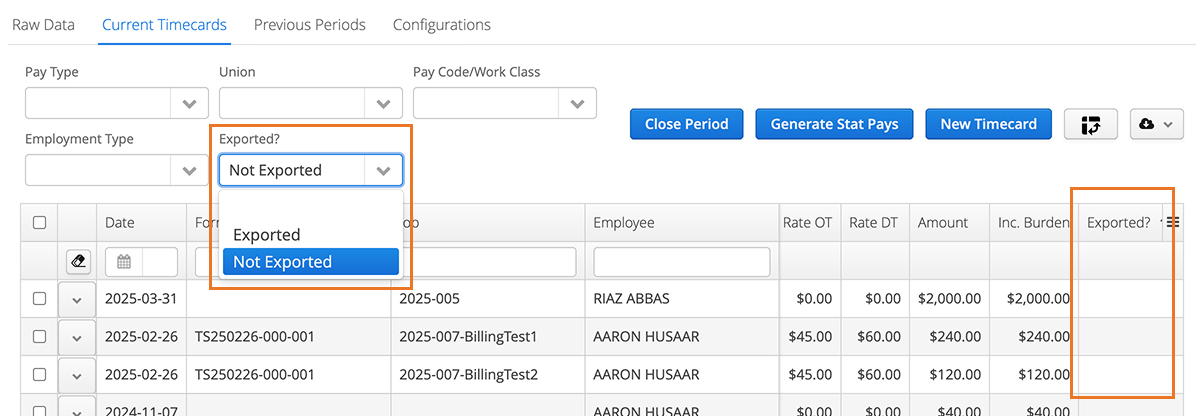Open the grid column menu icon

(1174, 222)
